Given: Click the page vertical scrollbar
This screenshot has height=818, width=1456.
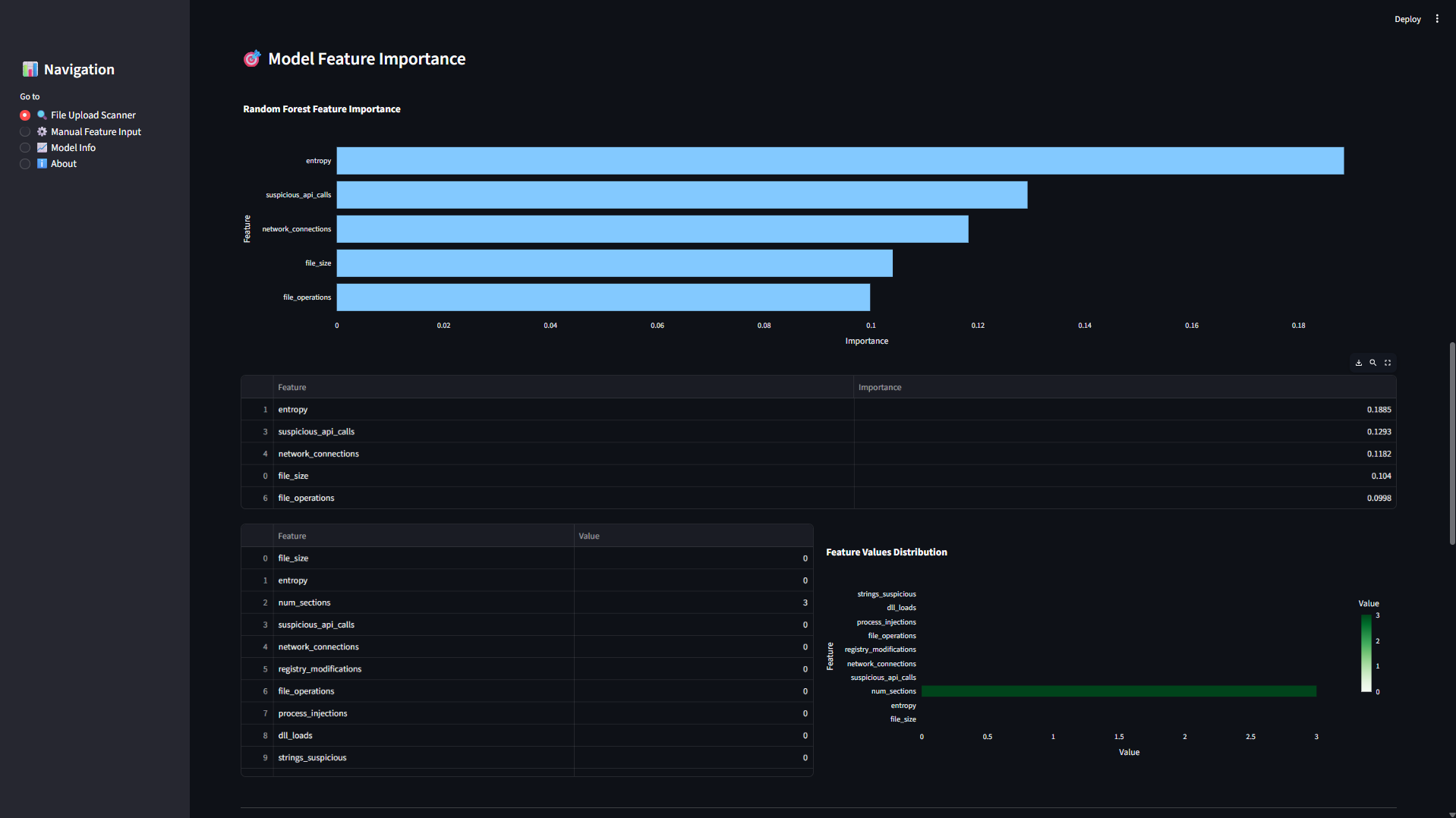Looking at the screenshot, I should tap(1452, 443).
